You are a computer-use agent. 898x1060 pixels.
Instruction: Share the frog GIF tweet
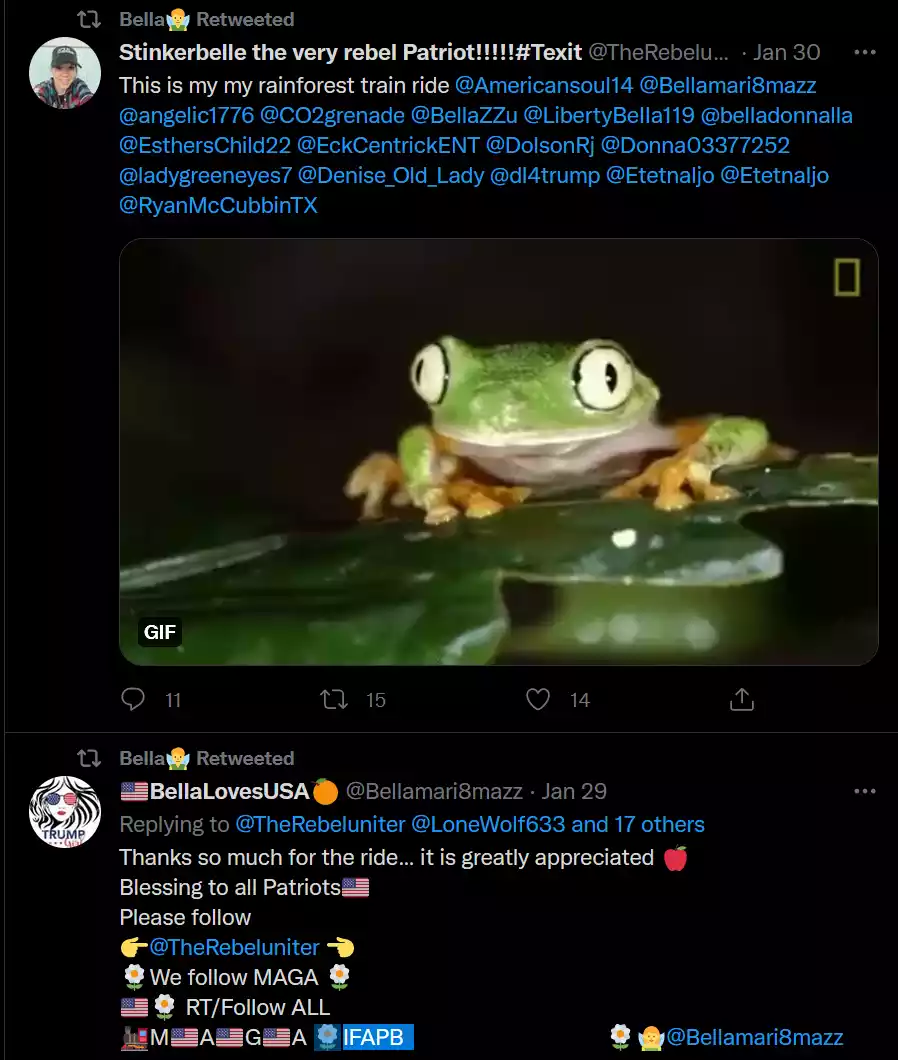[741, 700]
